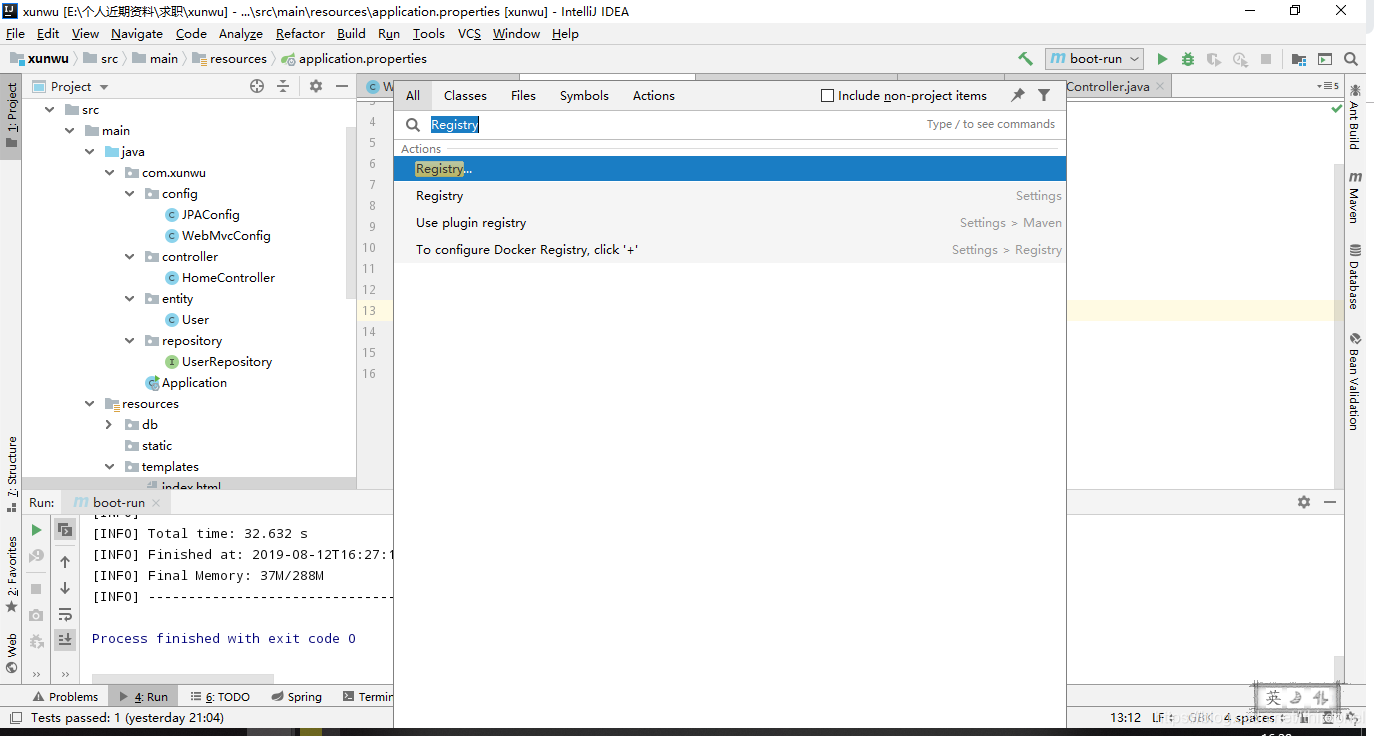Click the down arrow in Run panel
The image size is (1374, 736).
[x=65, y=588]
